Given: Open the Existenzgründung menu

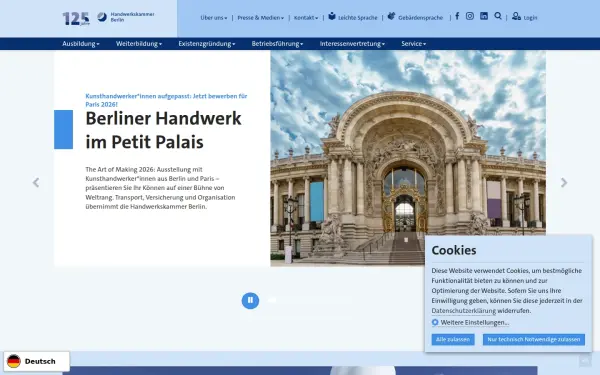Looking at the screenshot, I should coord(207,44).
